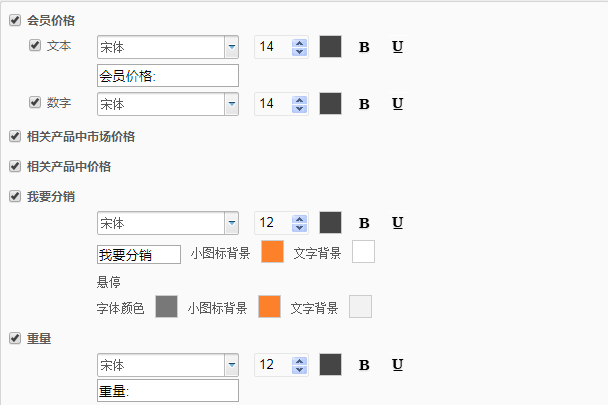The image size is (608, 405).
Task: Toggle bold for 重量 font
Action: (364, 365)
